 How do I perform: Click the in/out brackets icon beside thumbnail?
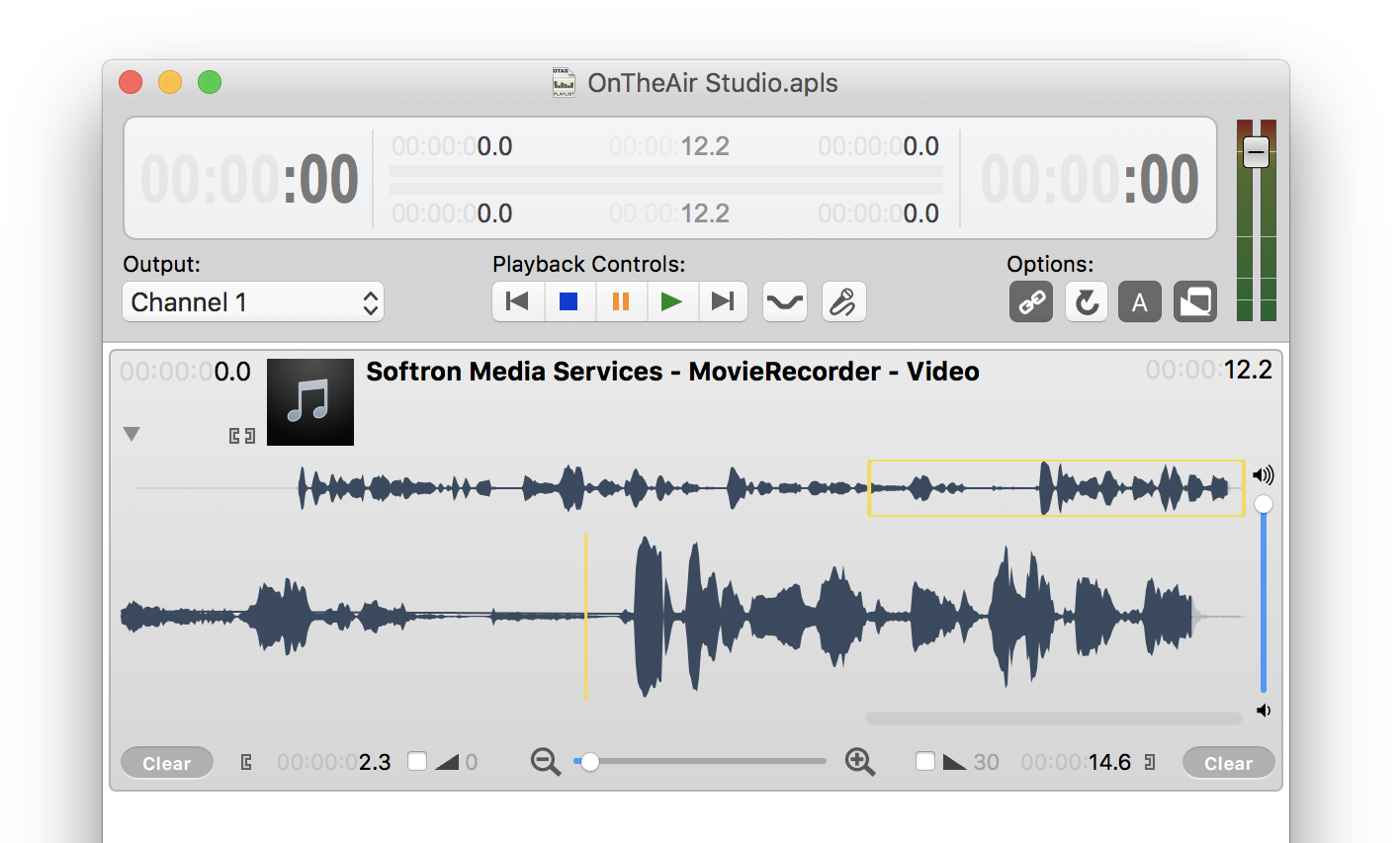pyautogui.click(x=242, y=436)
